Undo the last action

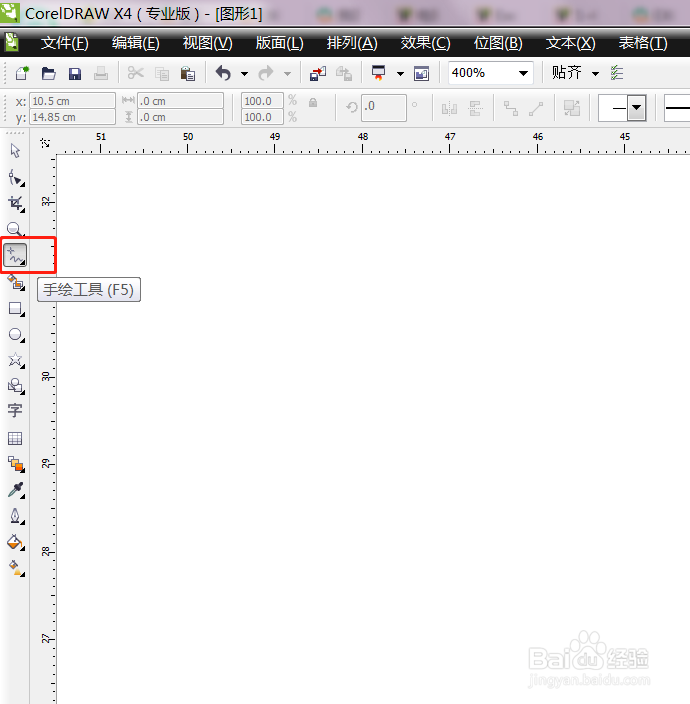click(x=223, y=73)
